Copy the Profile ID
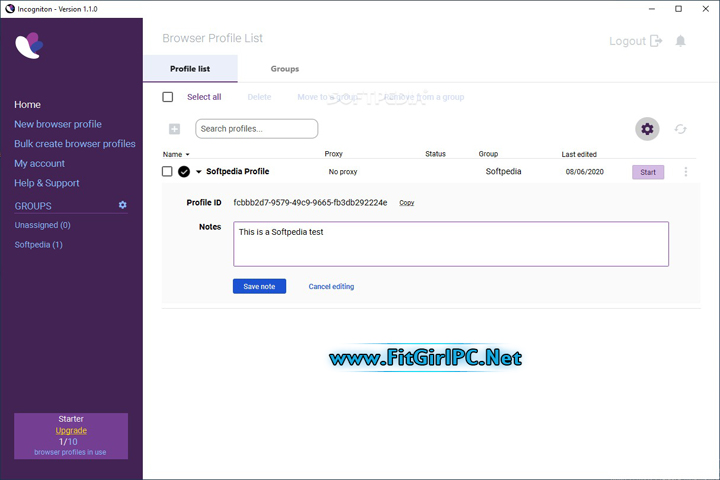This screenshot has height=480, width=720. [406, 203]
